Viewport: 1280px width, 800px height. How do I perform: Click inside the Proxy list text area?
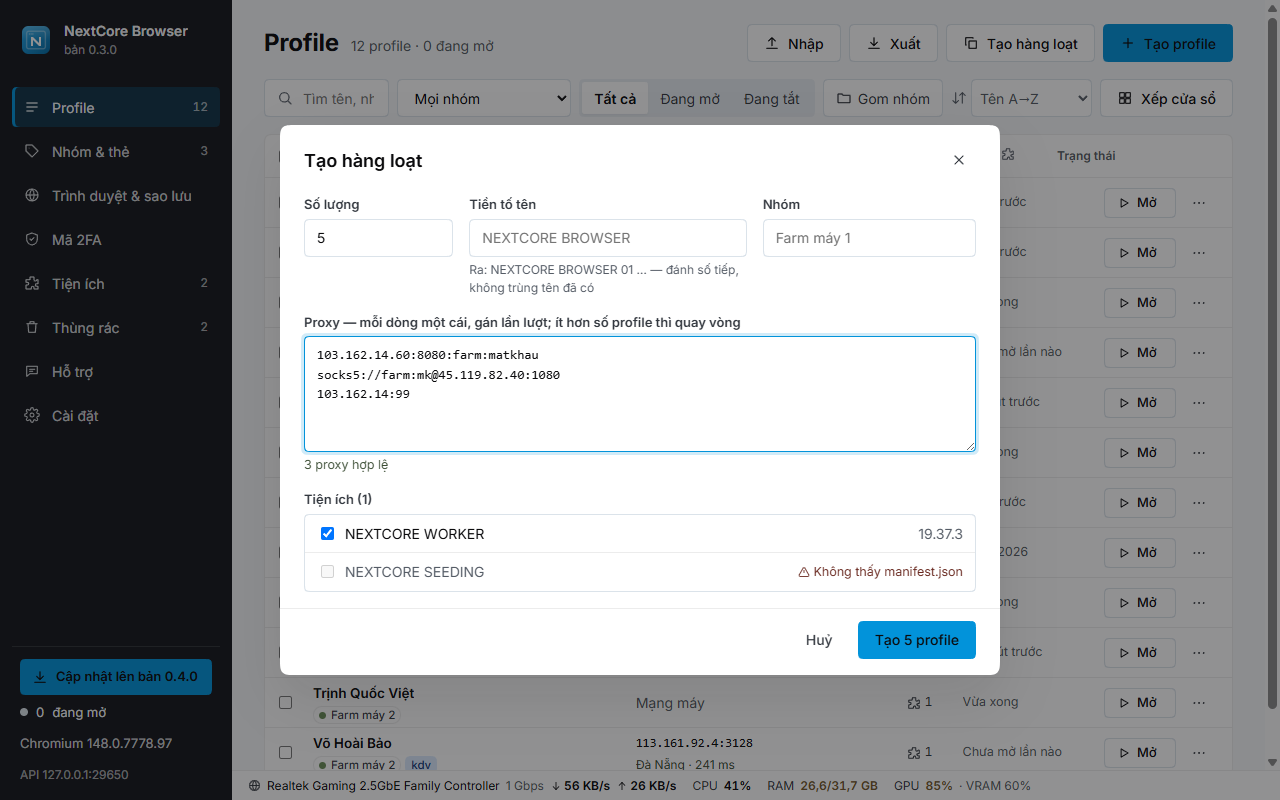pos(640,394)
